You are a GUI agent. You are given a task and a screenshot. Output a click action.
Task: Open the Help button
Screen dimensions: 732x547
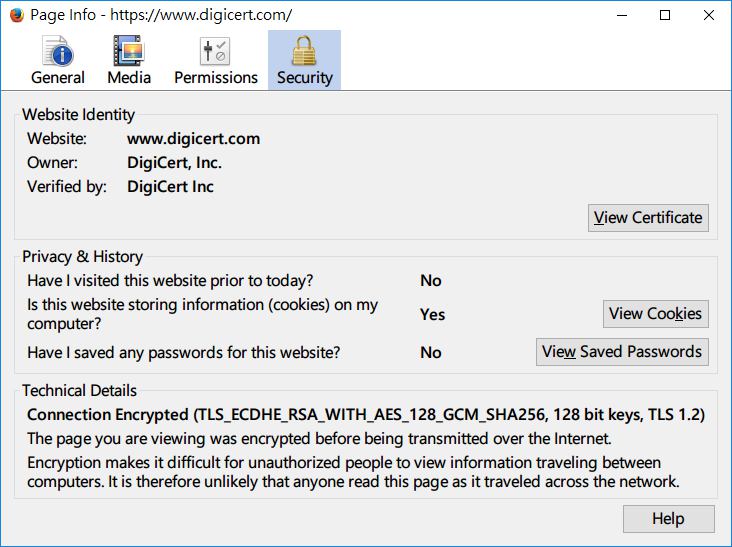click(x=669, y=519)
